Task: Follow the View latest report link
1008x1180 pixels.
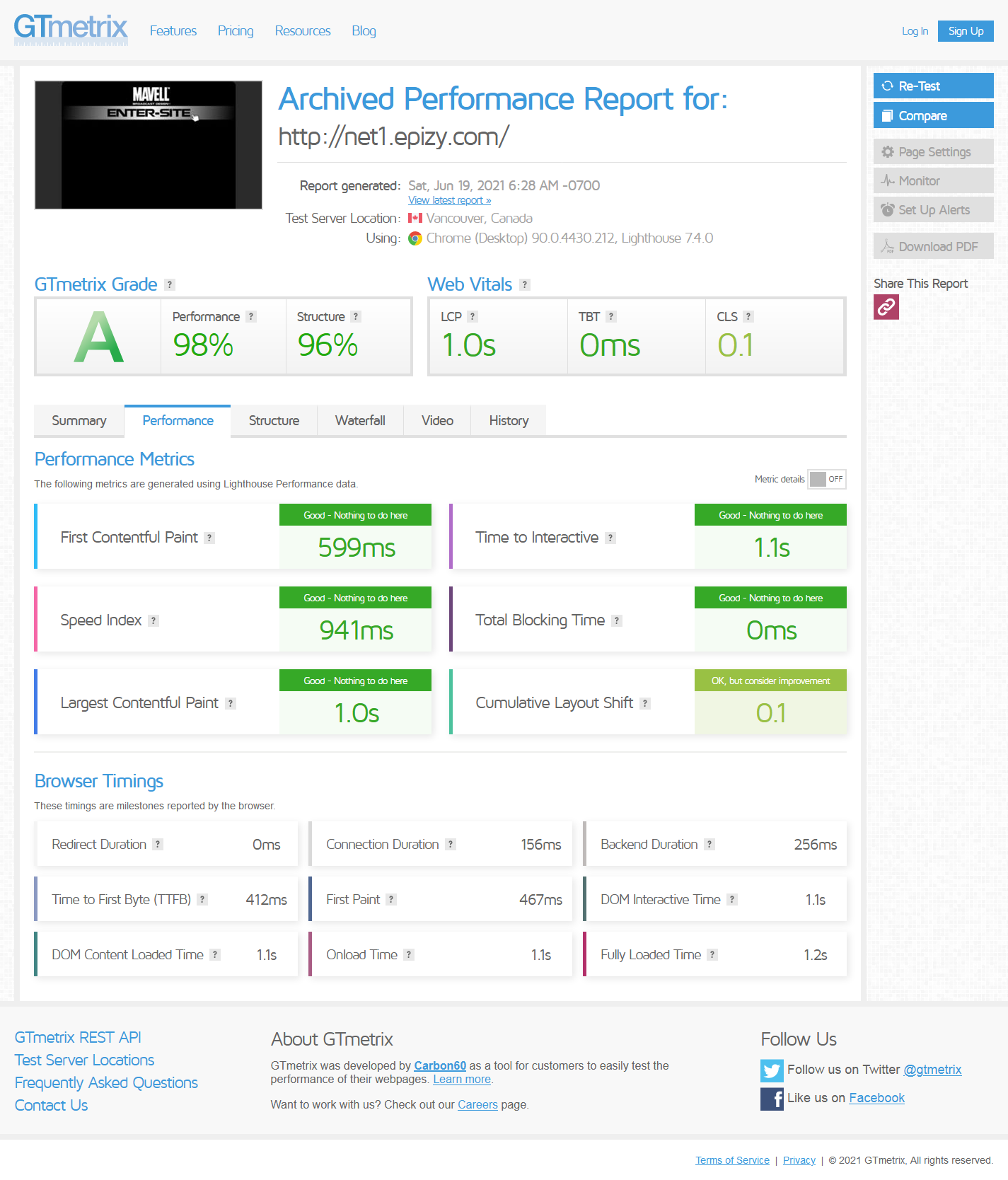Action: pos(449,201)
